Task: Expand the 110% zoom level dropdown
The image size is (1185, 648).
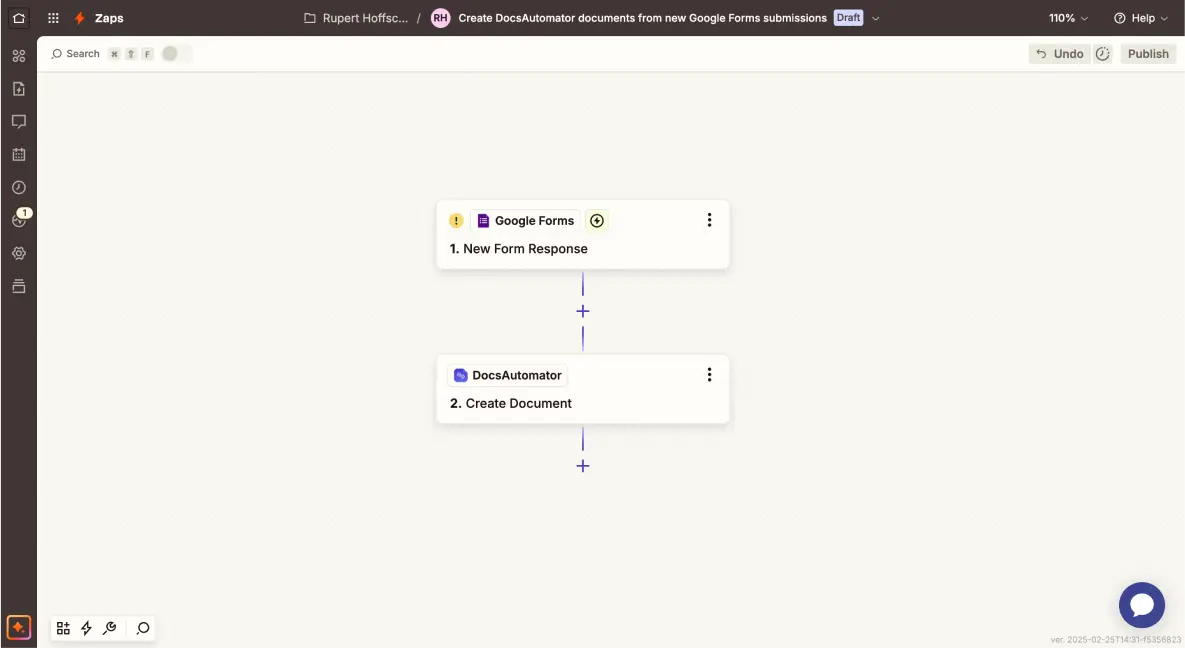Action: click(1068, 18)
